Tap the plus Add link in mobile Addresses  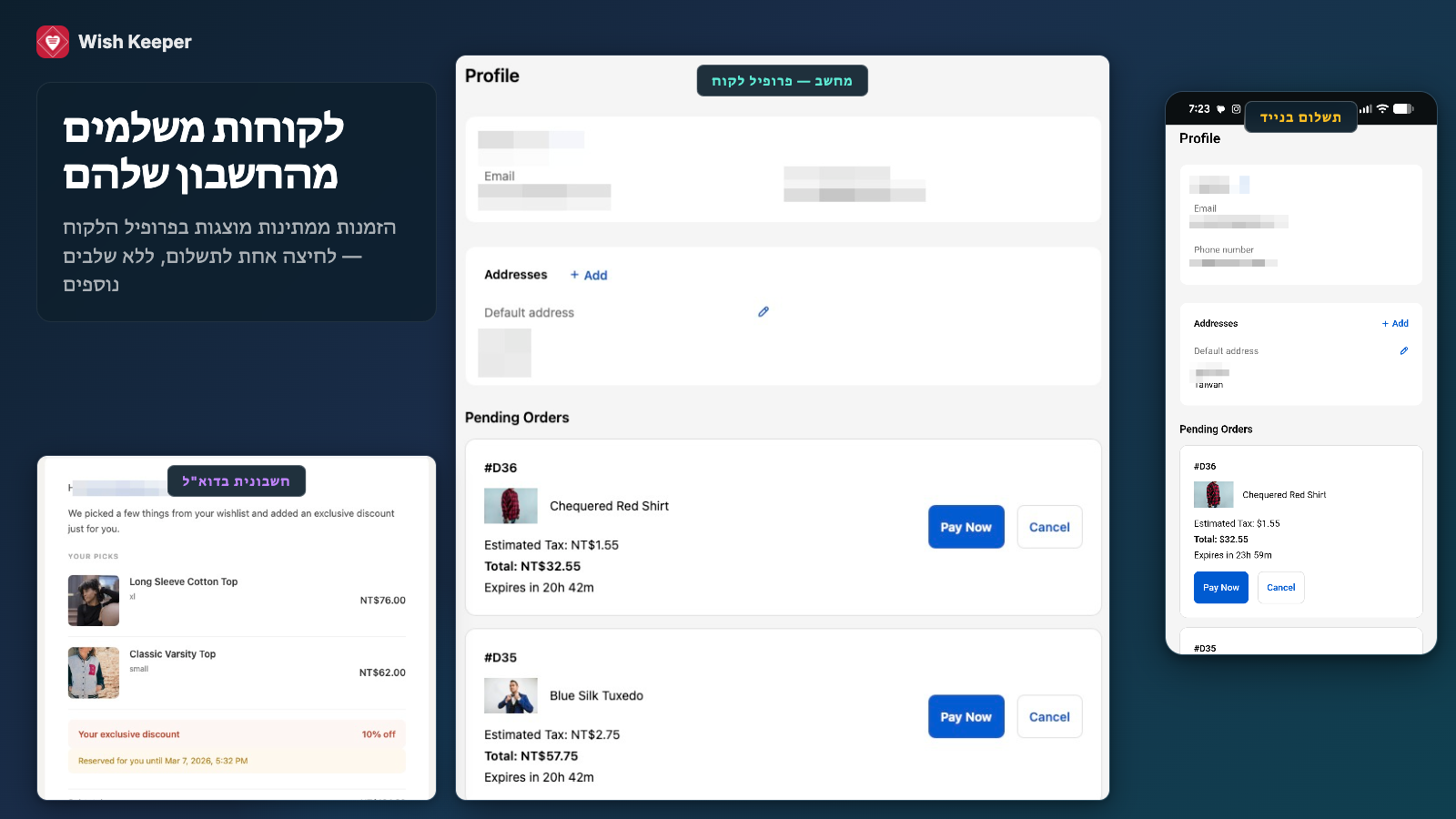[1395, 323]
